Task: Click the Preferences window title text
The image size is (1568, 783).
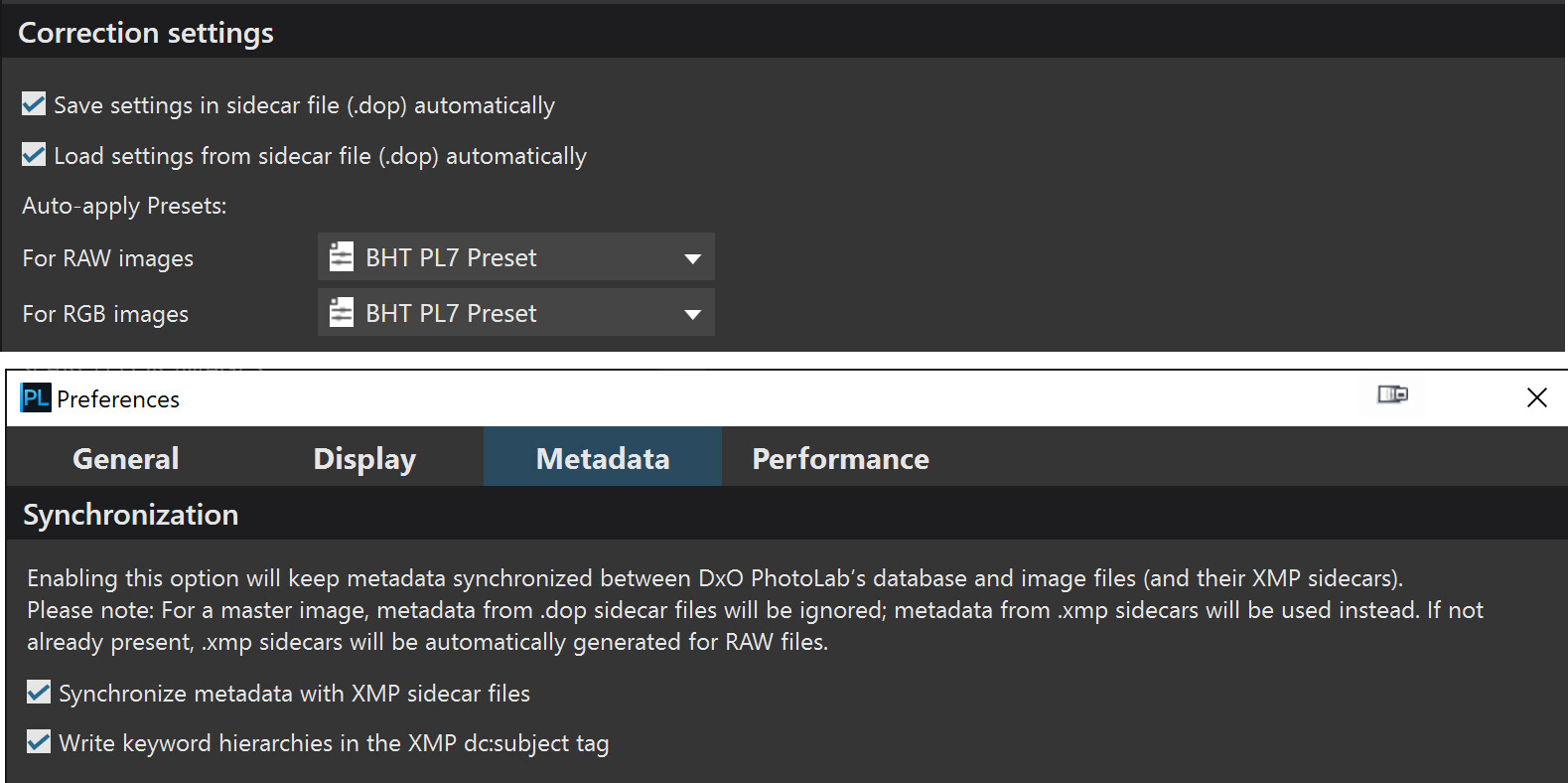Action: click(x=118, y=399)
